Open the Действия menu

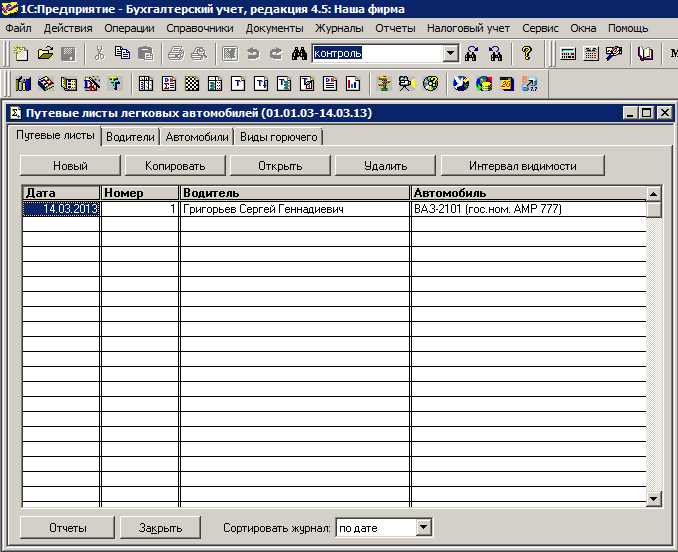coord(68,29)
